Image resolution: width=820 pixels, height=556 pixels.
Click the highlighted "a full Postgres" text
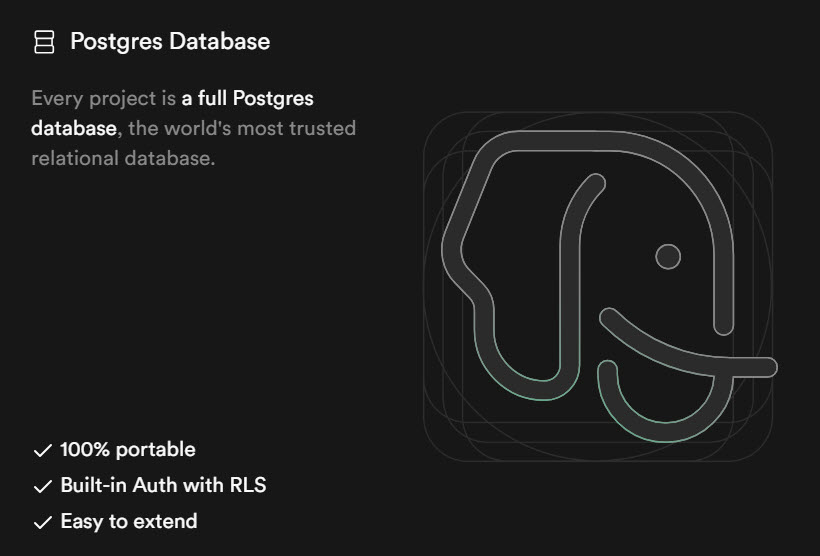tap(247, 99)
